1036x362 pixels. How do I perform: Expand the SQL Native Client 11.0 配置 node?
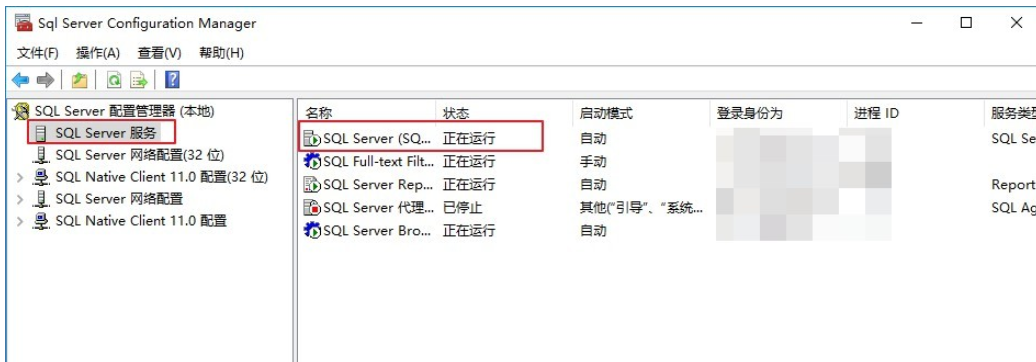click(20, 221)
